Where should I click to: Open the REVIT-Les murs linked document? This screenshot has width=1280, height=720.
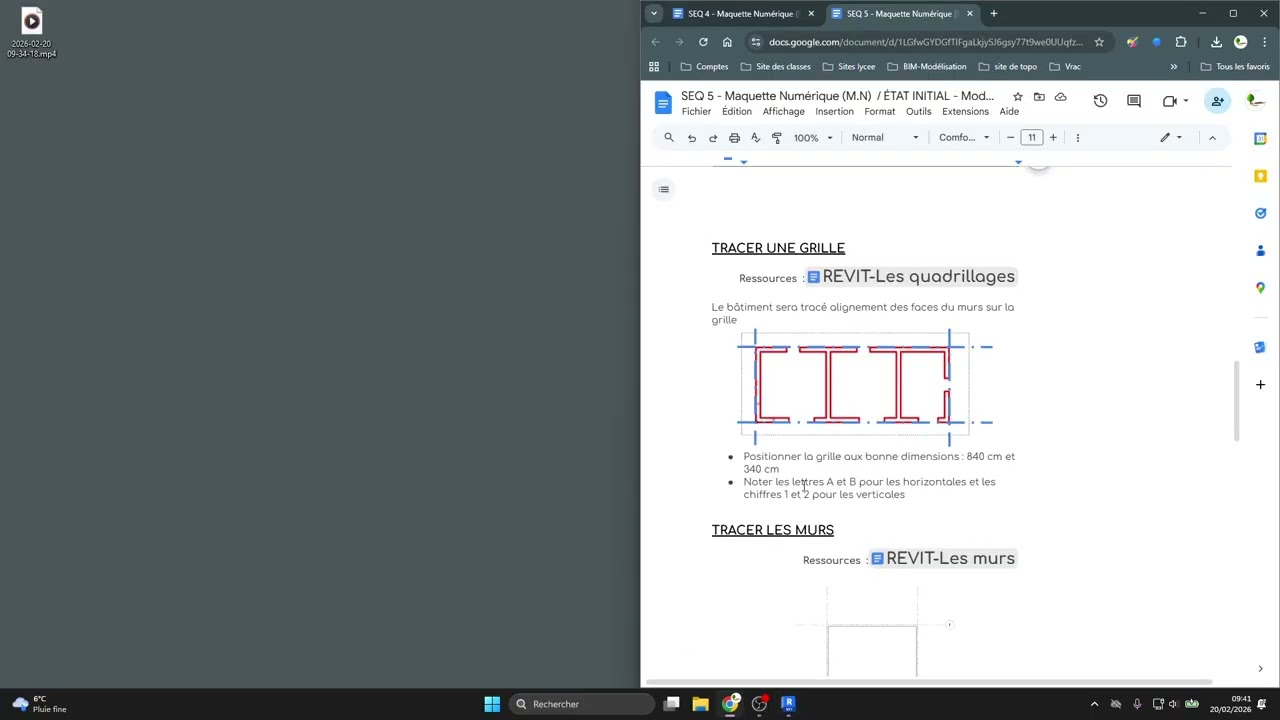point(943,559)
